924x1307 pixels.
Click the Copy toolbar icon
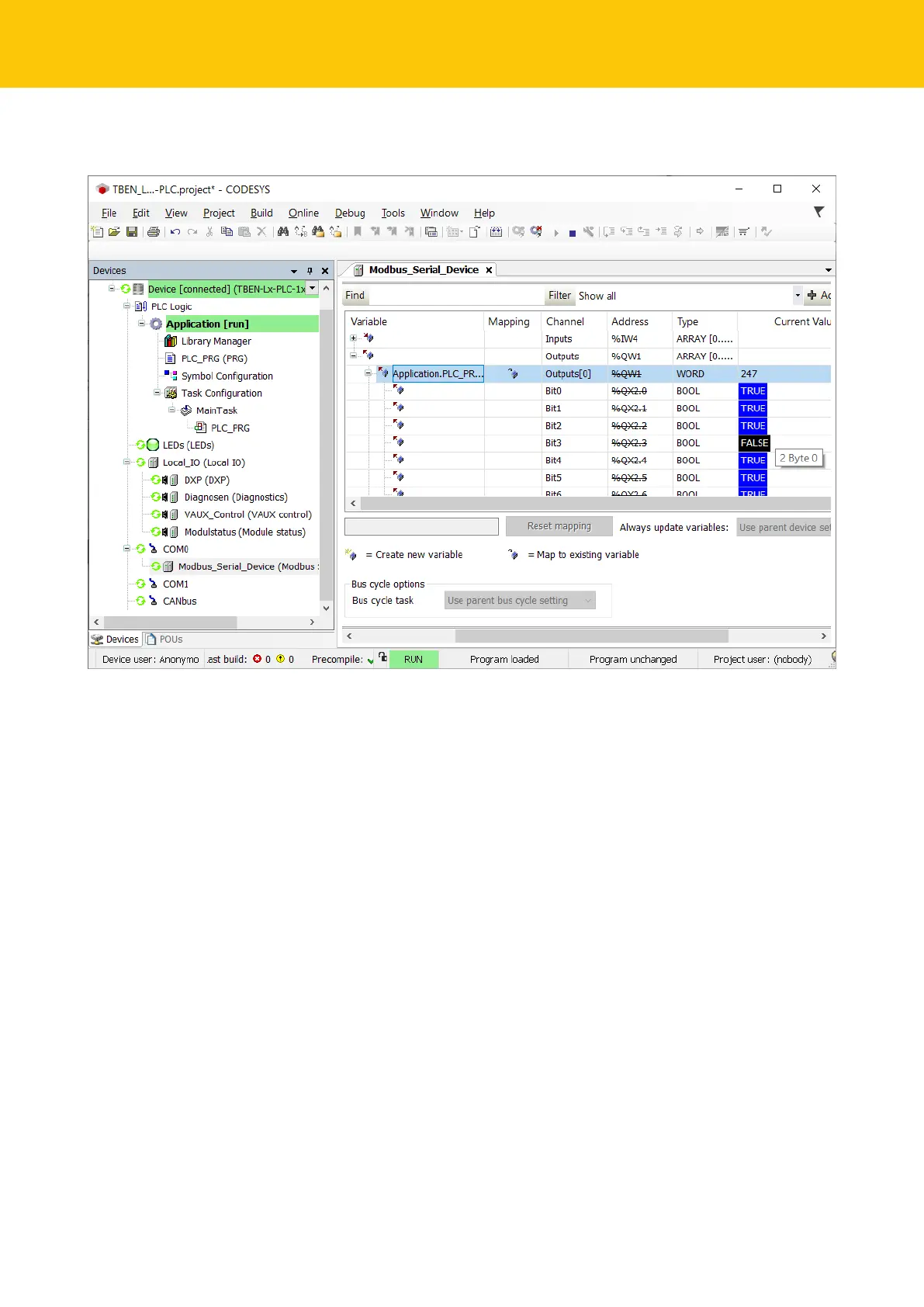click(227, 231)
